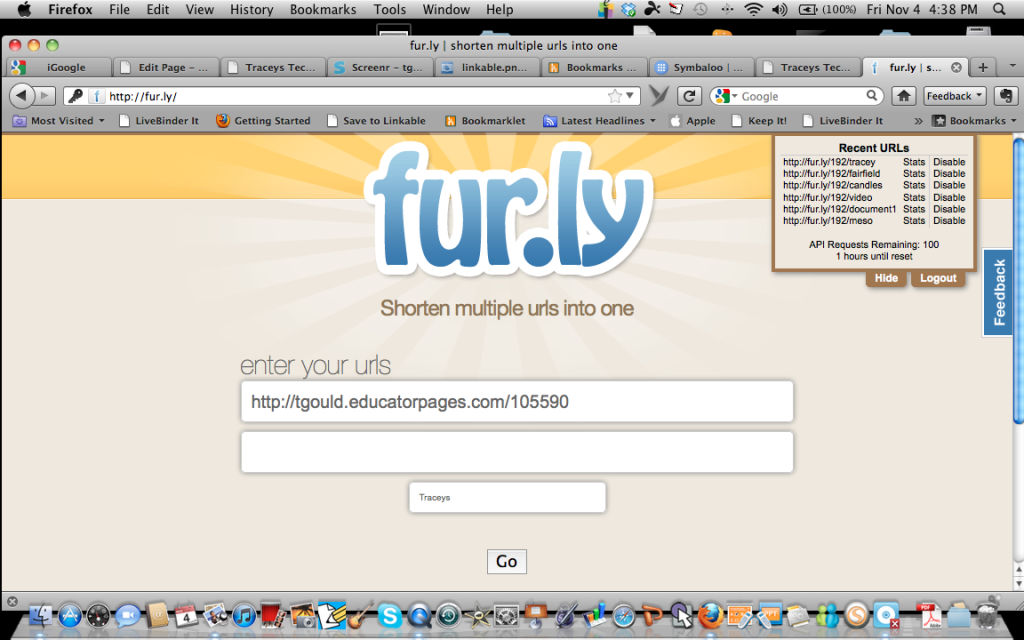The width and height of the screenshot is (1024, 640).
Task: Click the search magnifier in Google box
Action: [872, 95]
